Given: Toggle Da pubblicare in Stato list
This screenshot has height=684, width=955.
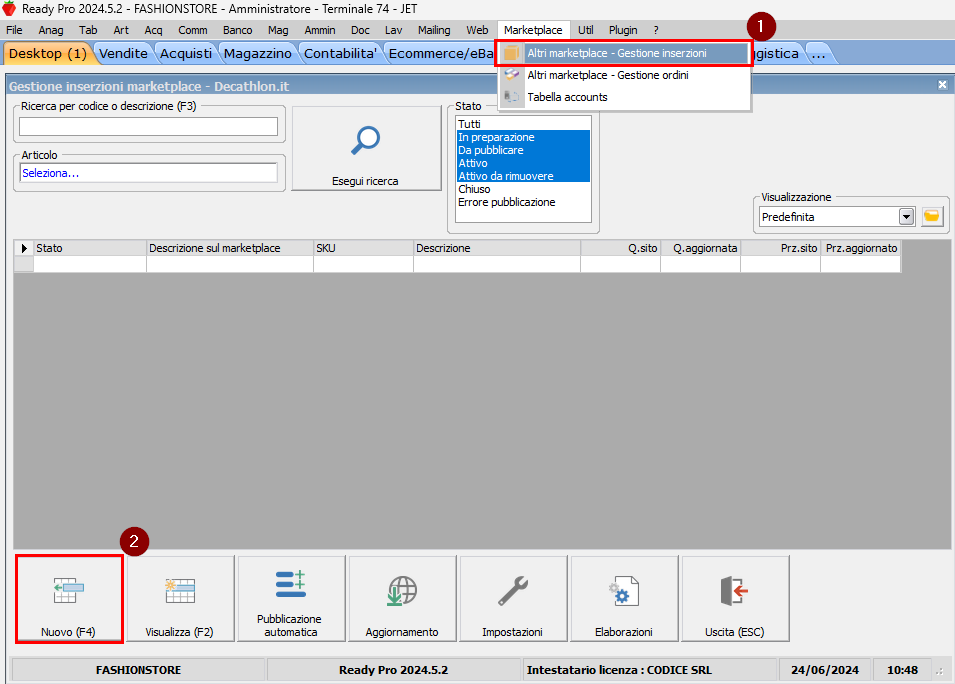Looking at the screenshot, I should click(x=524, y=150).
